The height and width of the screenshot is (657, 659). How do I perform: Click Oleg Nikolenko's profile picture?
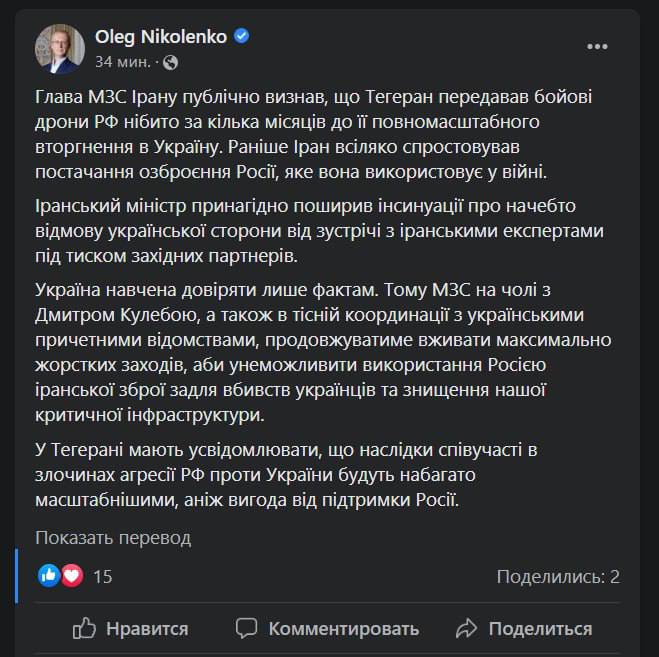click(60, 48)
